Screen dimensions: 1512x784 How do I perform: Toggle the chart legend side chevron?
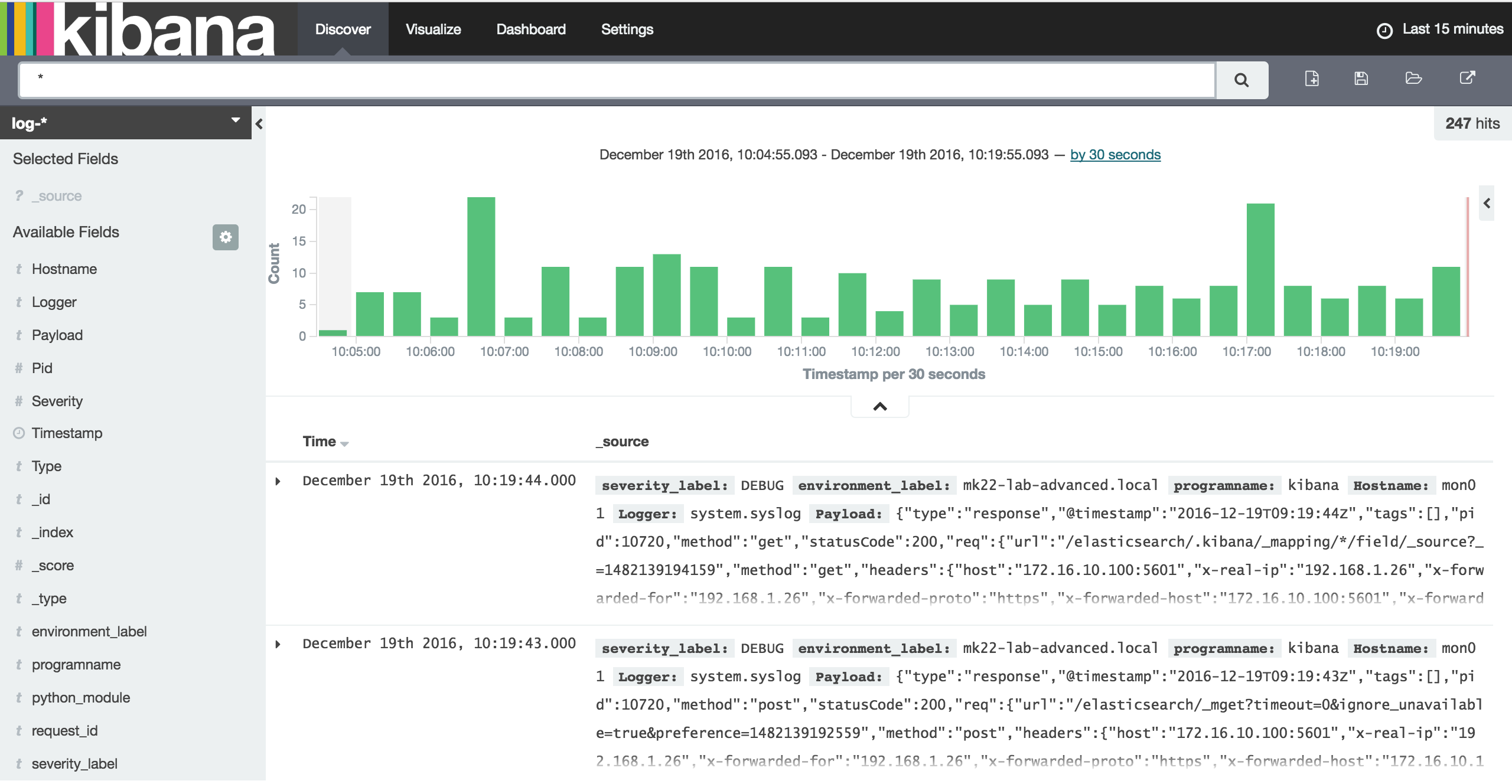pyautogui.click(x=1487, y=203)
